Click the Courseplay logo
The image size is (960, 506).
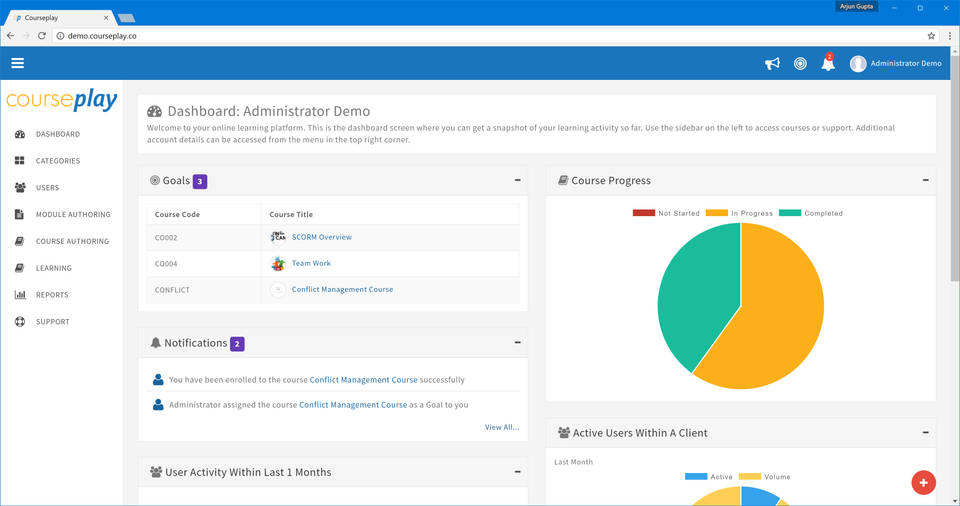pos(62,100)
